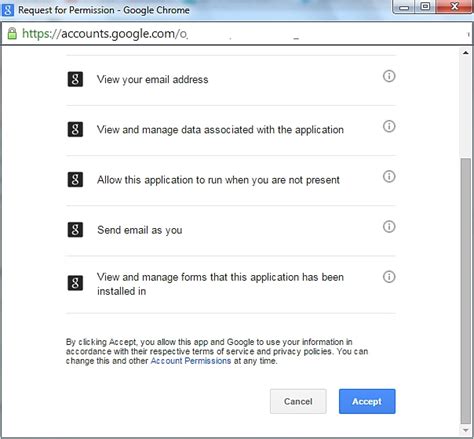Viewport: 474px width, 439px height.
Task: Click the Google favicon in the title bar
Action: click(8, 10)
